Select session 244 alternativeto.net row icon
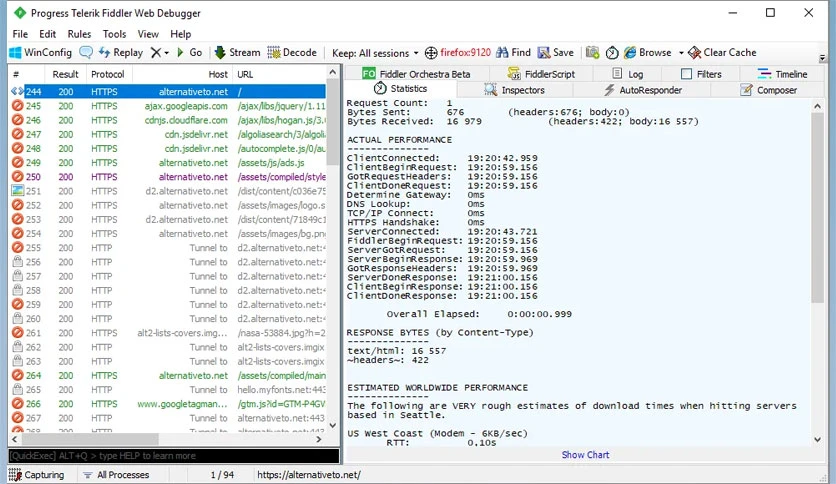This screenshot has width=836, height=484. tap(18, 92)
